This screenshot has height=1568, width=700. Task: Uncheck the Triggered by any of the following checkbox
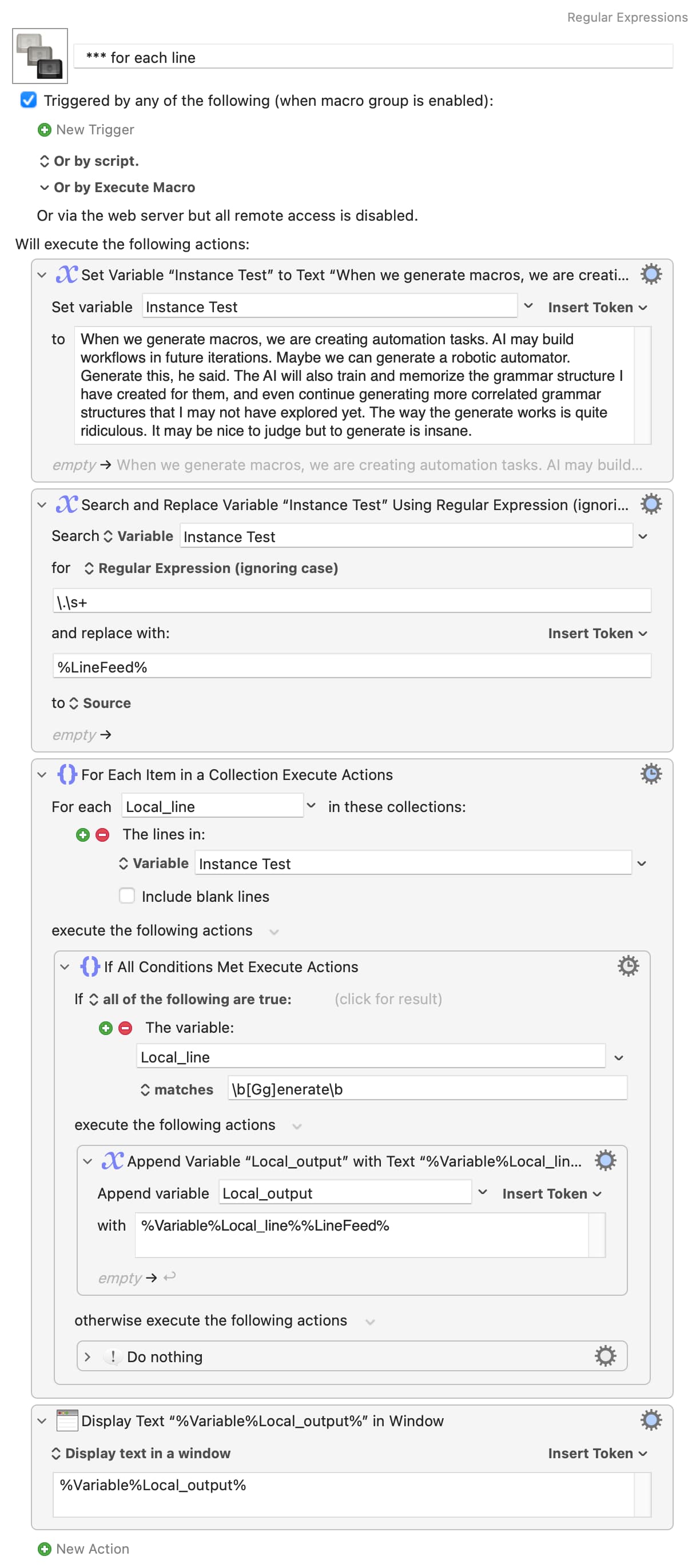(29, 100)
